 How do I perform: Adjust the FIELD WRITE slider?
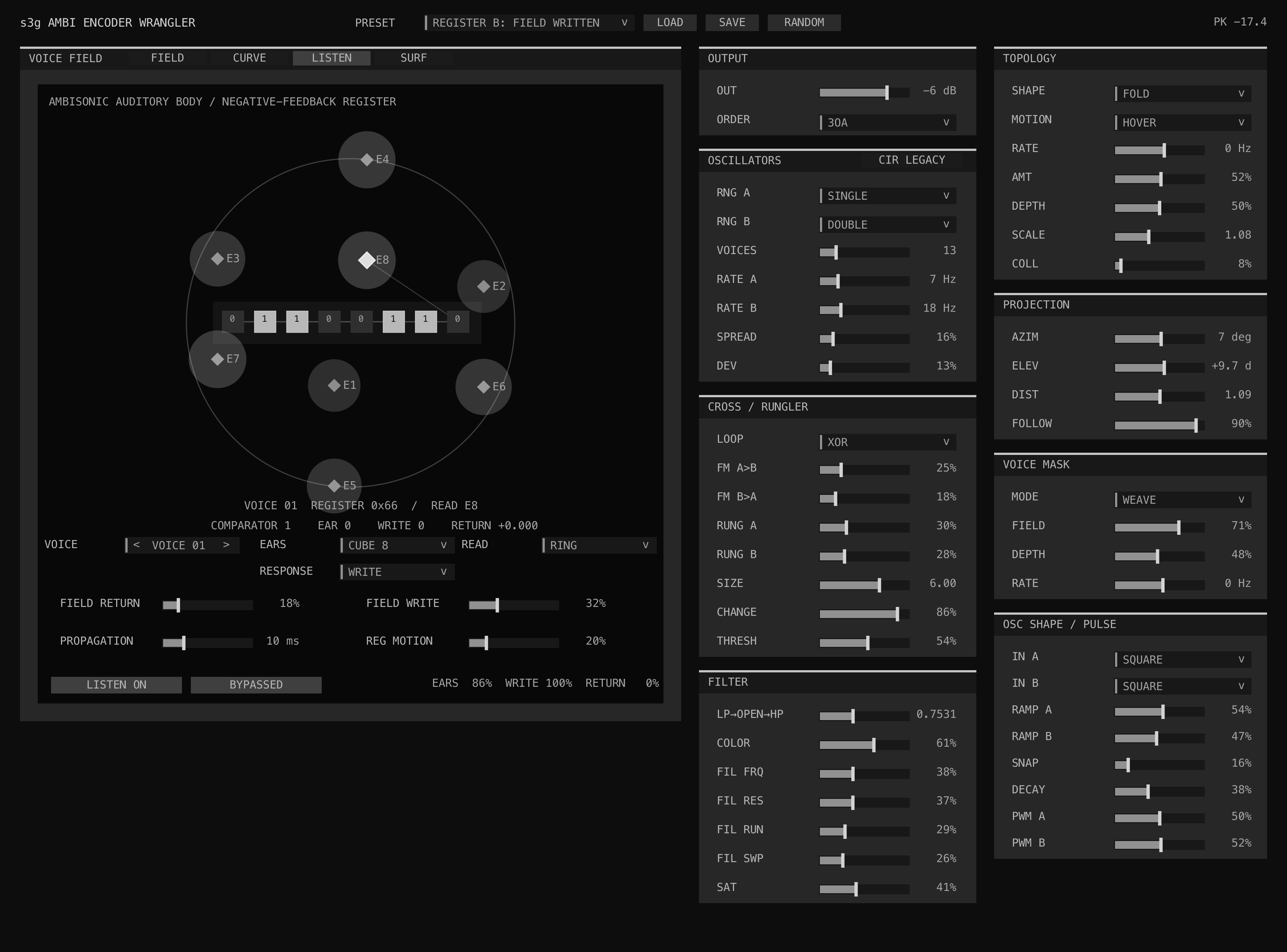coord(514,605)
